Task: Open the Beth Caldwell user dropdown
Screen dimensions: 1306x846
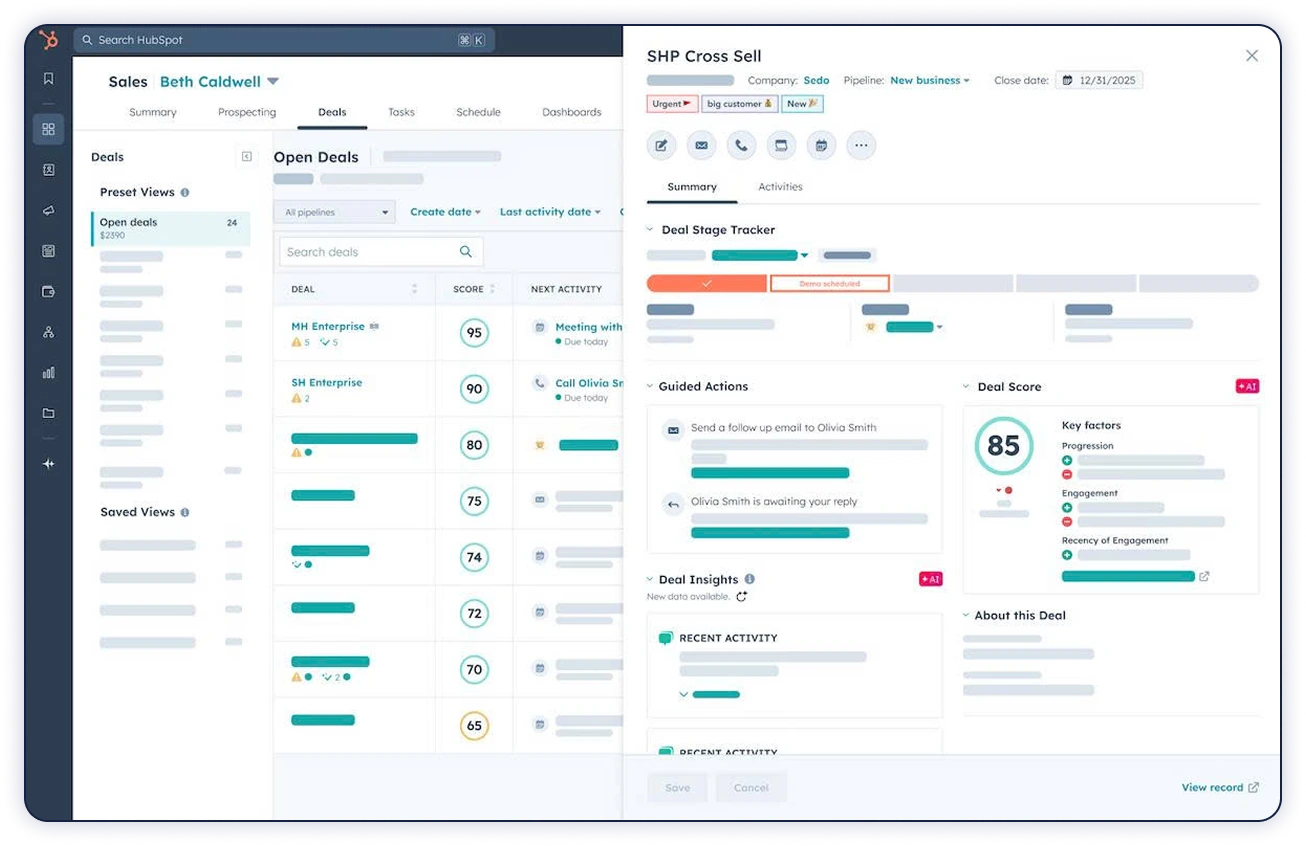Action: [219, 82]
